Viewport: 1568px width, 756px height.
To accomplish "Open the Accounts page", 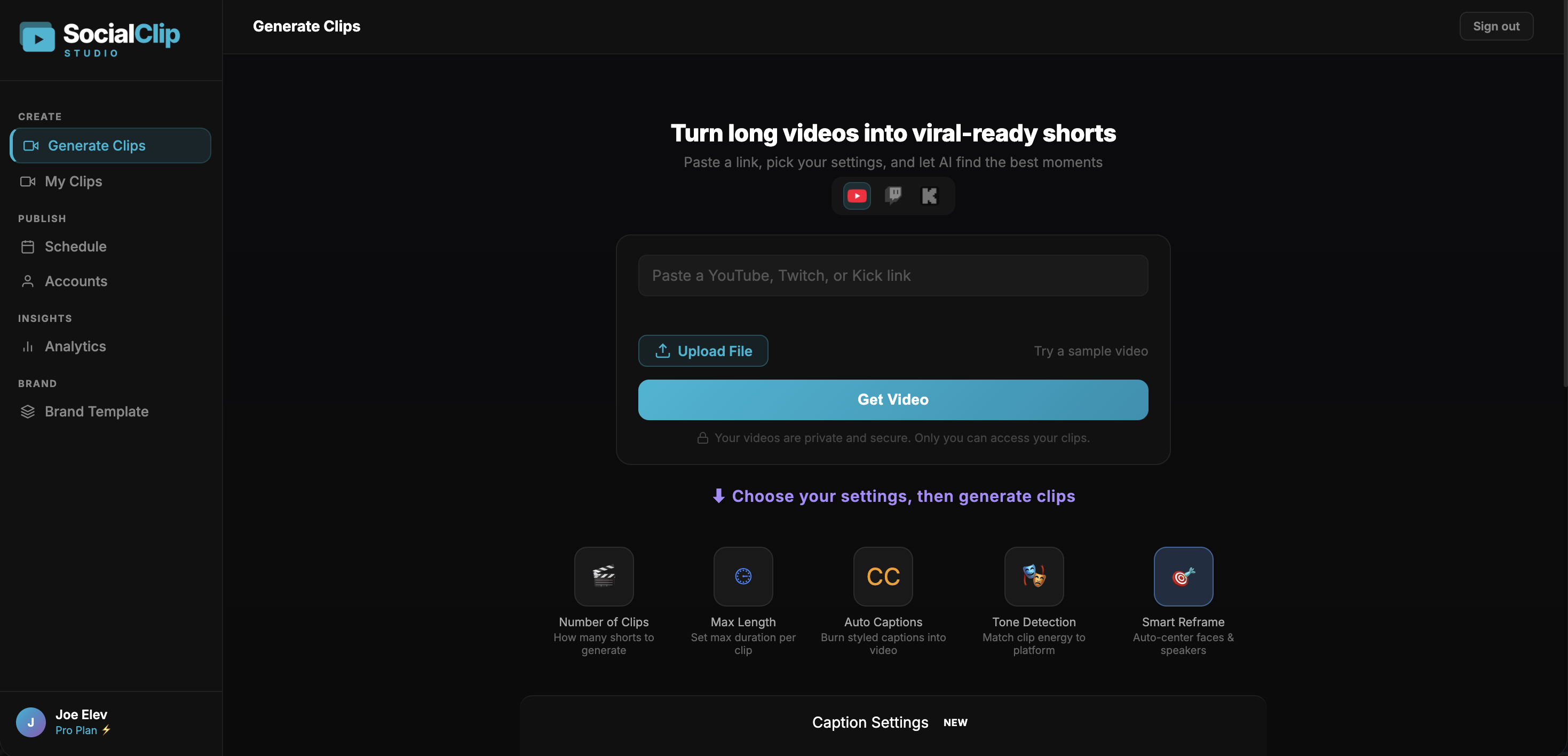I will coord(111,281).
